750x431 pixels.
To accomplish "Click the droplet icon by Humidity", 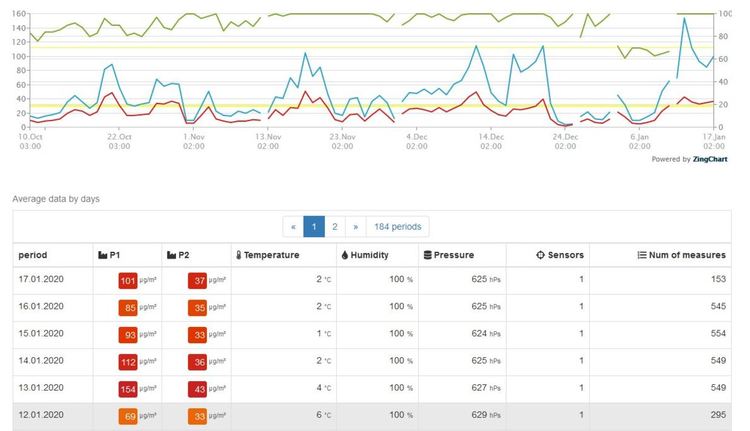I will pyautogui.click(x=345, y=255).
